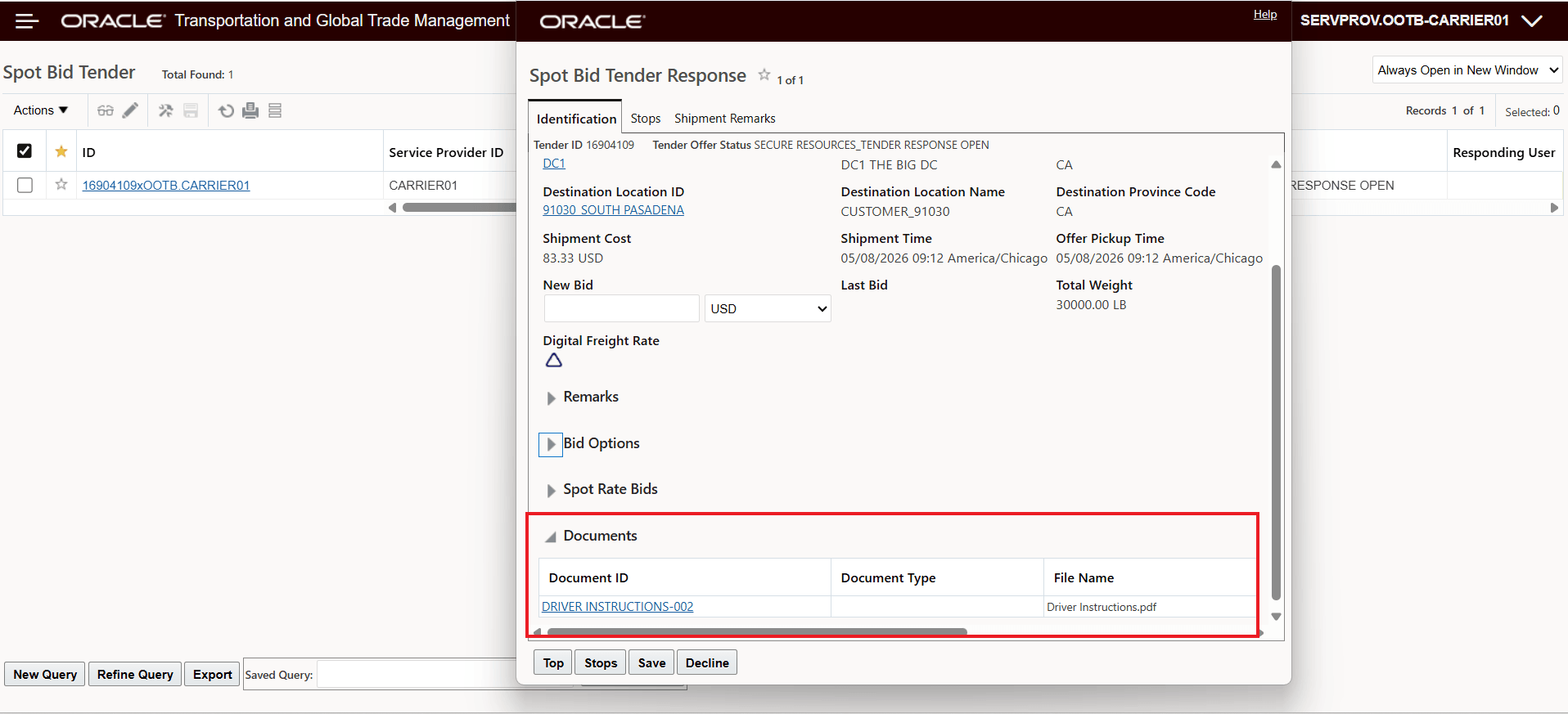This screenshot has width=1568, height=714.
Task: Click the Mass Update tools icon
Action: click(x=166, y=110)
